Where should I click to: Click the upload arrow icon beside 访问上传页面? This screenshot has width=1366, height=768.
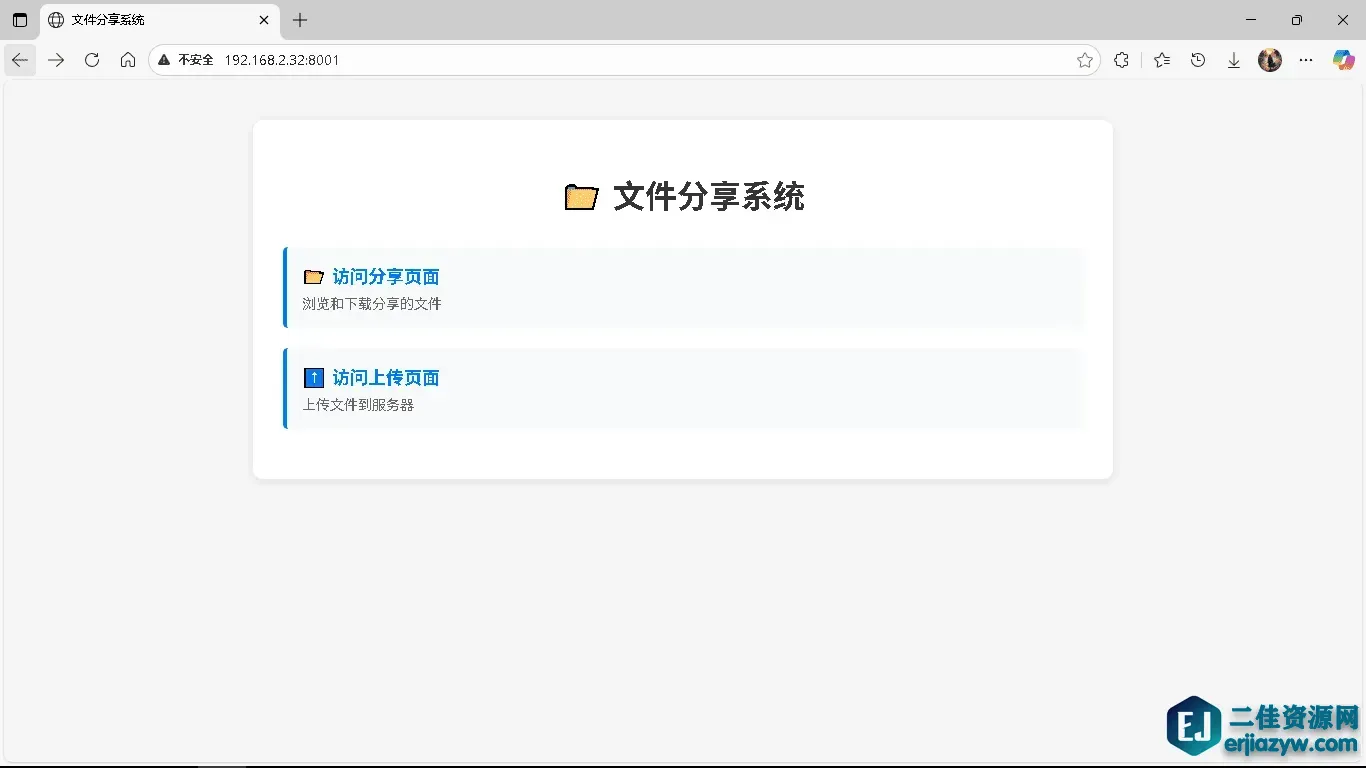point(313,378)
